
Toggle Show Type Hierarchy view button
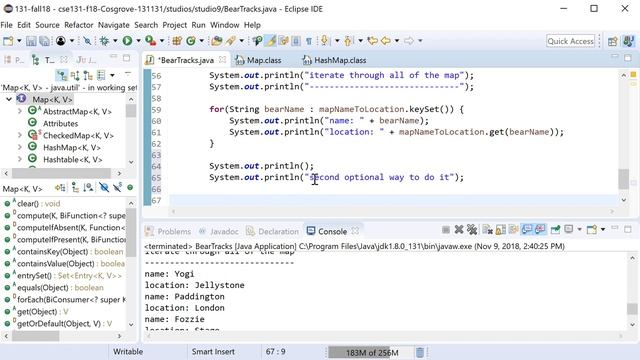coord(62,75)
